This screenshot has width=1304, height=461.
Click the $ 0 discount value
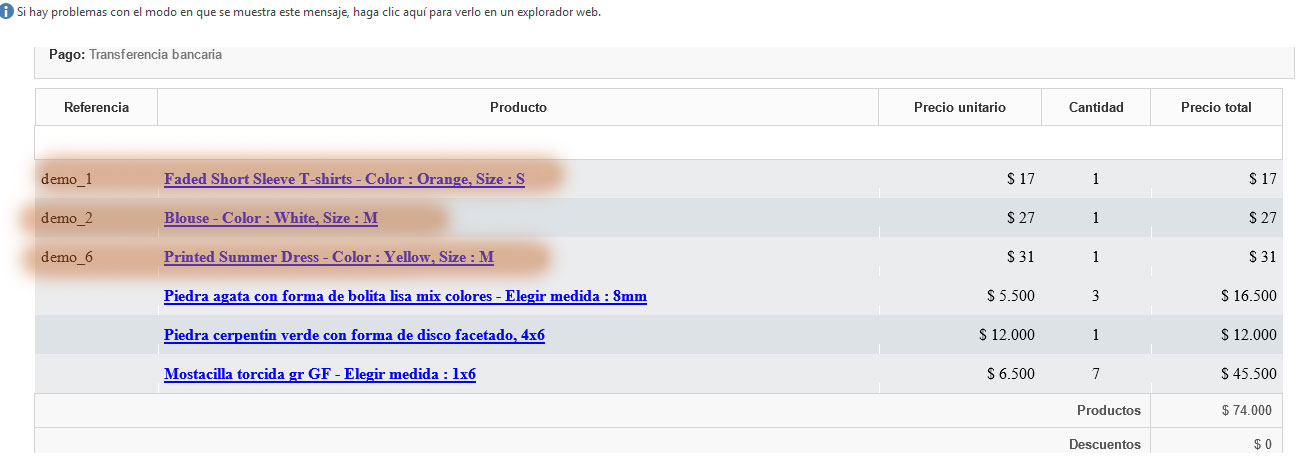click(x=1263, y=444)
